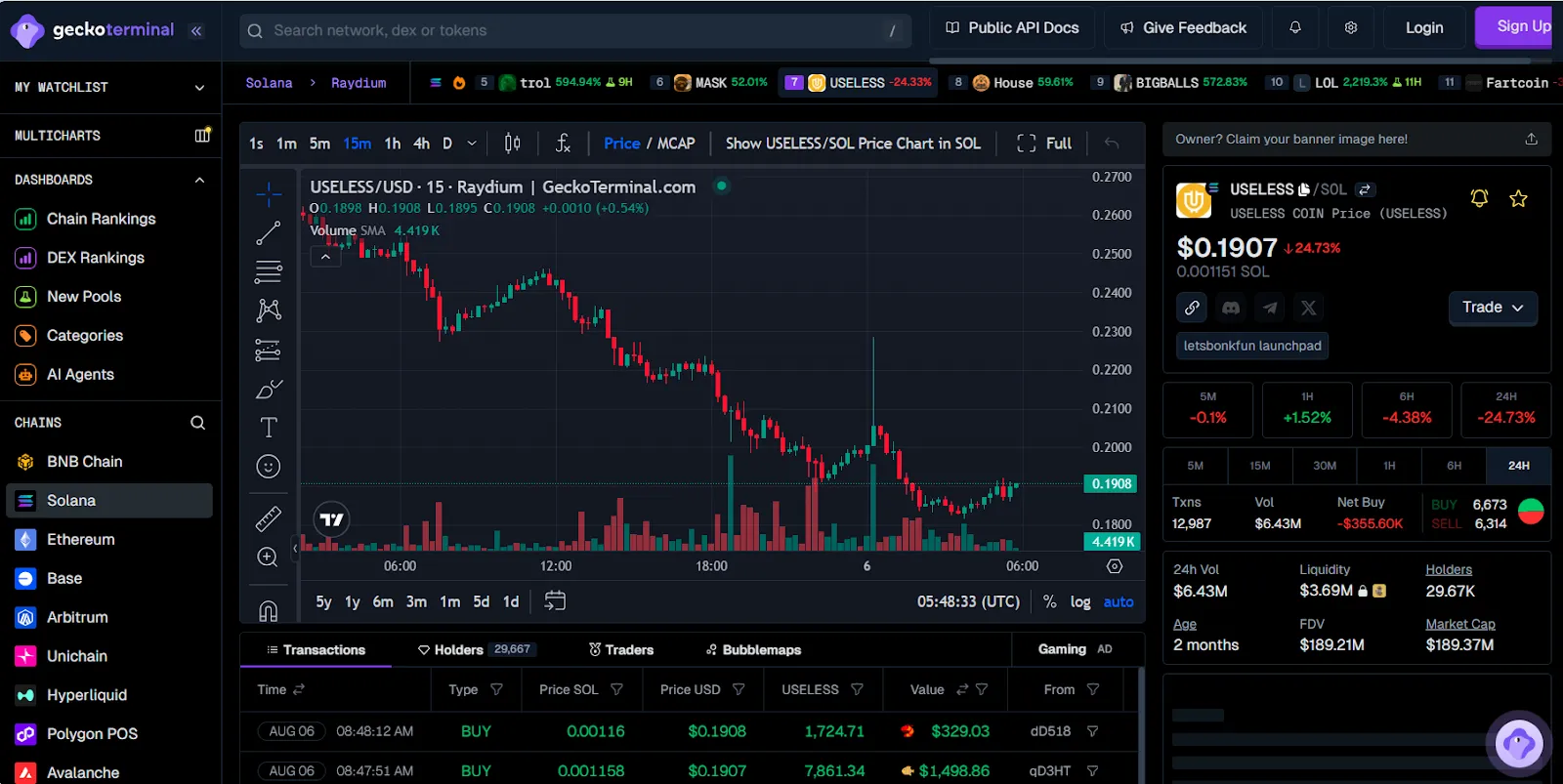Toggle auto scale on chart

[x=1119, y=602]
